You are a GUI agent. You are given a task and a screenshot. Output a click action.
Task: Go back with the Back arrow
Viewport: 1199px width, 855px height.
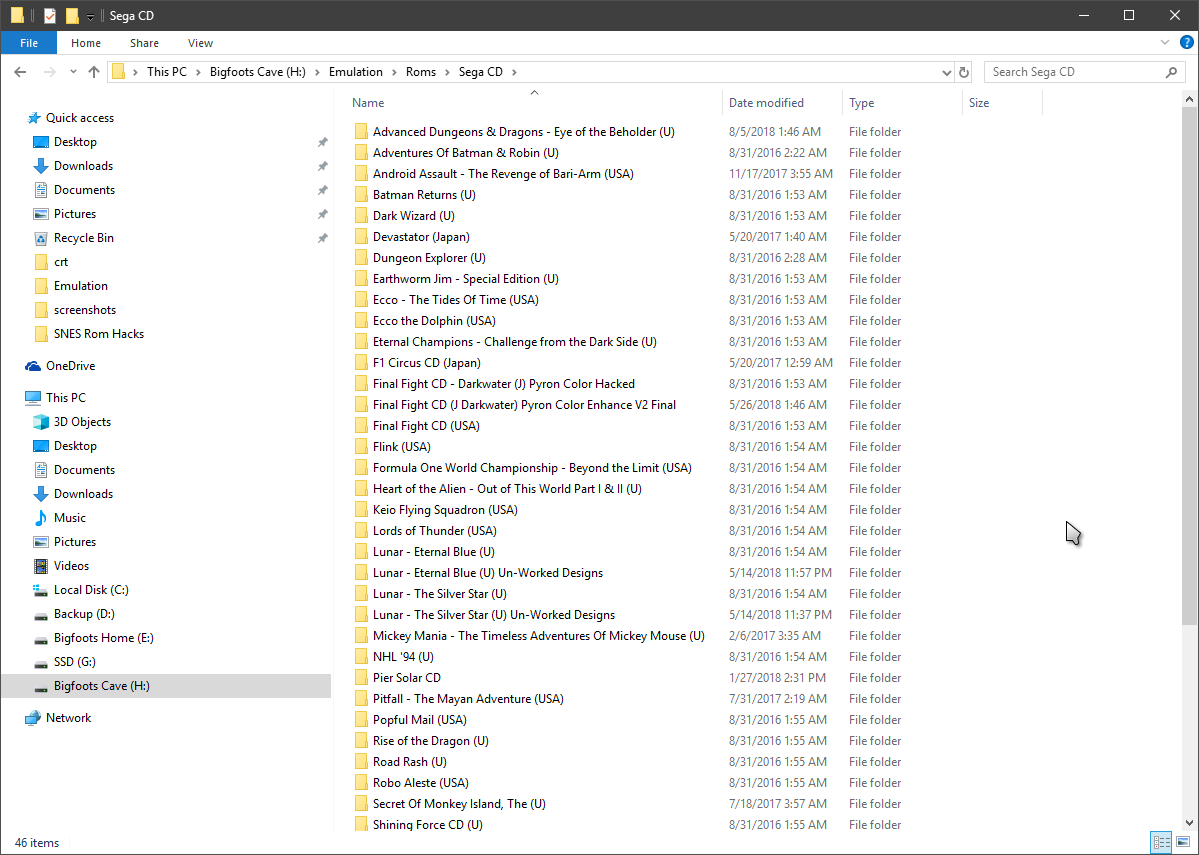pos(21,72)
